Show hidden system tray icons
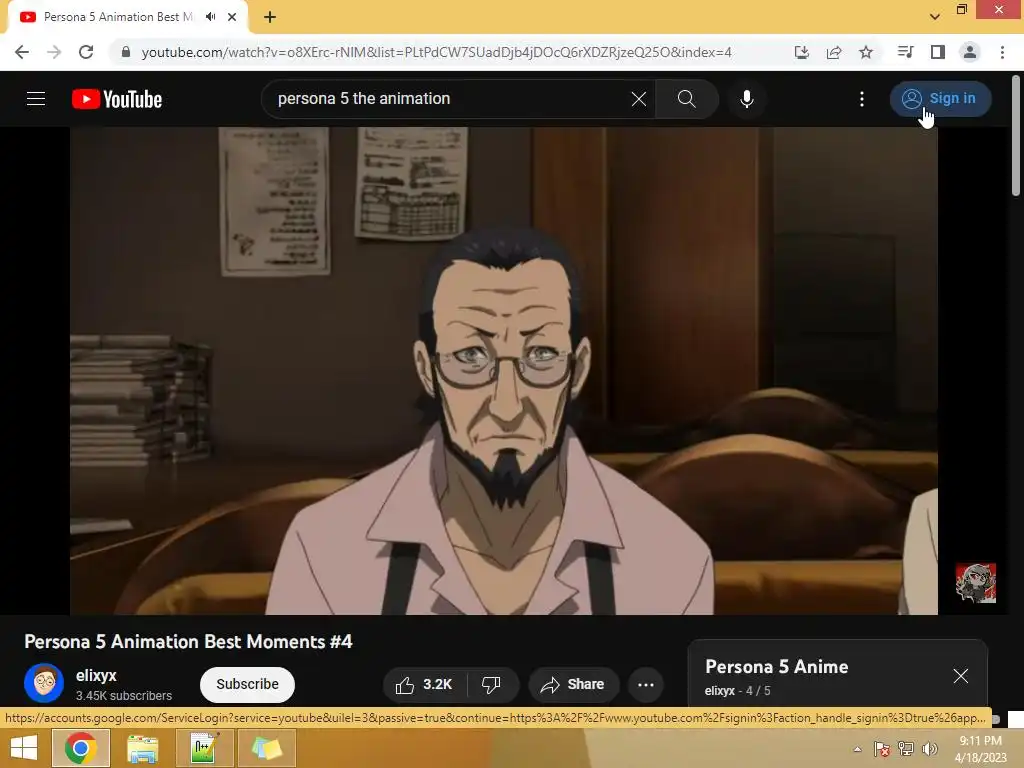Image resolution: width=1024 pixels, height=768 pixels. click(857, 749)
